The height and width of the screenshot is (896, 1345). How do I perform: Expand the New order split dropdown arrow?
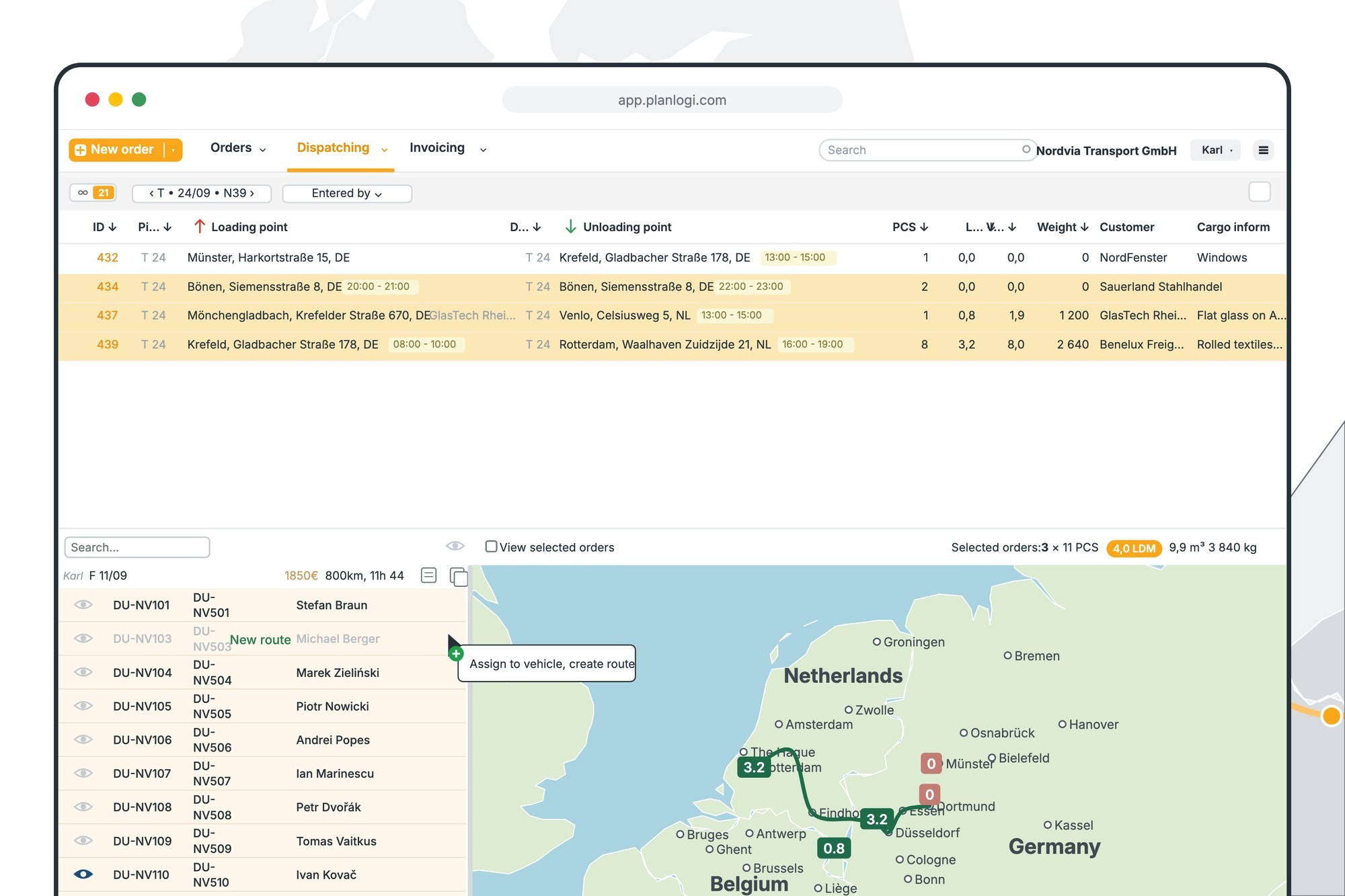(174, 150)
